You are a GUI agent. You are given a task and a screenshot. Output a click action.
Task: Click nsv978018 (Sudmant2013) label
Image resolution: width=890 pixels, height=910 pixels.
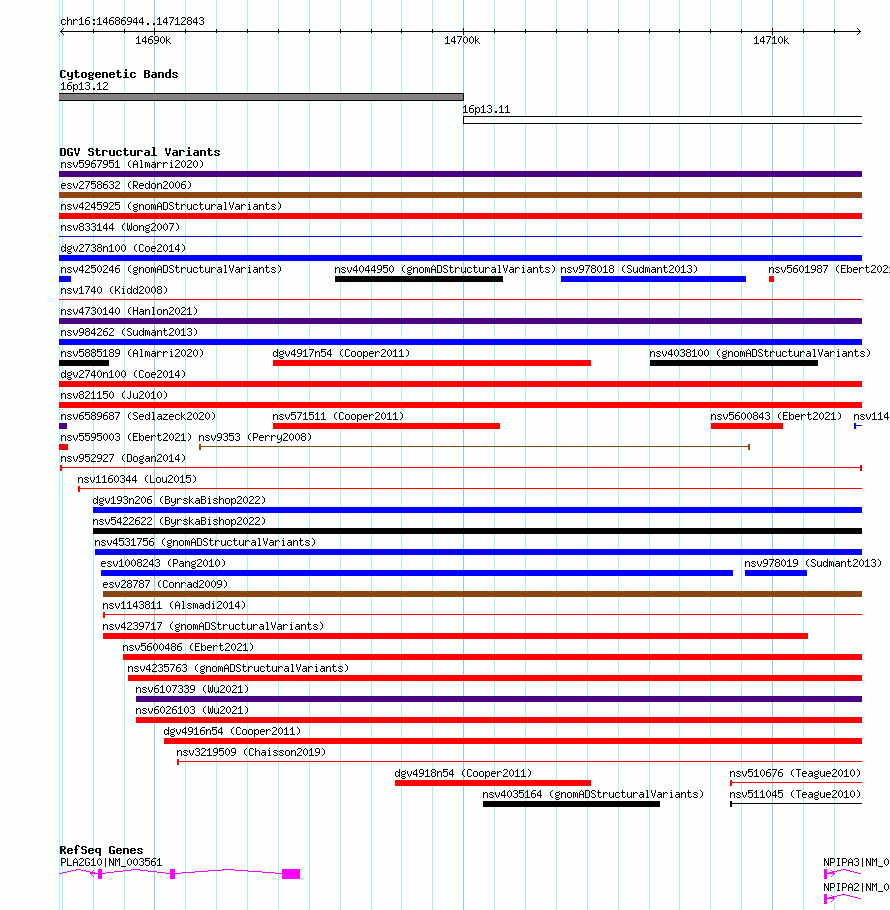tap(629, 269)
